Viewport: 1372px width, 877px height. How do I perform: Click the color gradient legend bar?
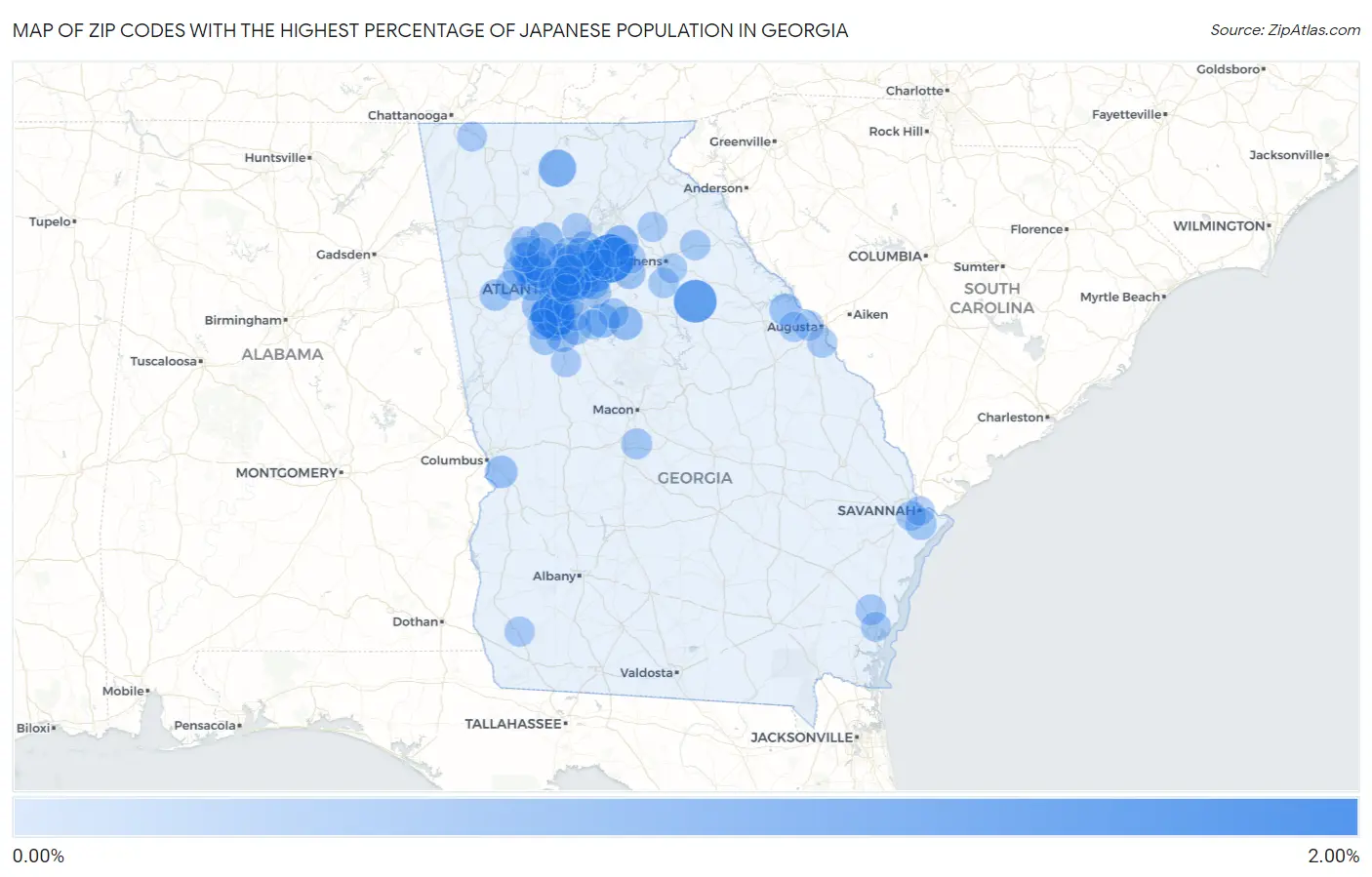coord(685,817)
